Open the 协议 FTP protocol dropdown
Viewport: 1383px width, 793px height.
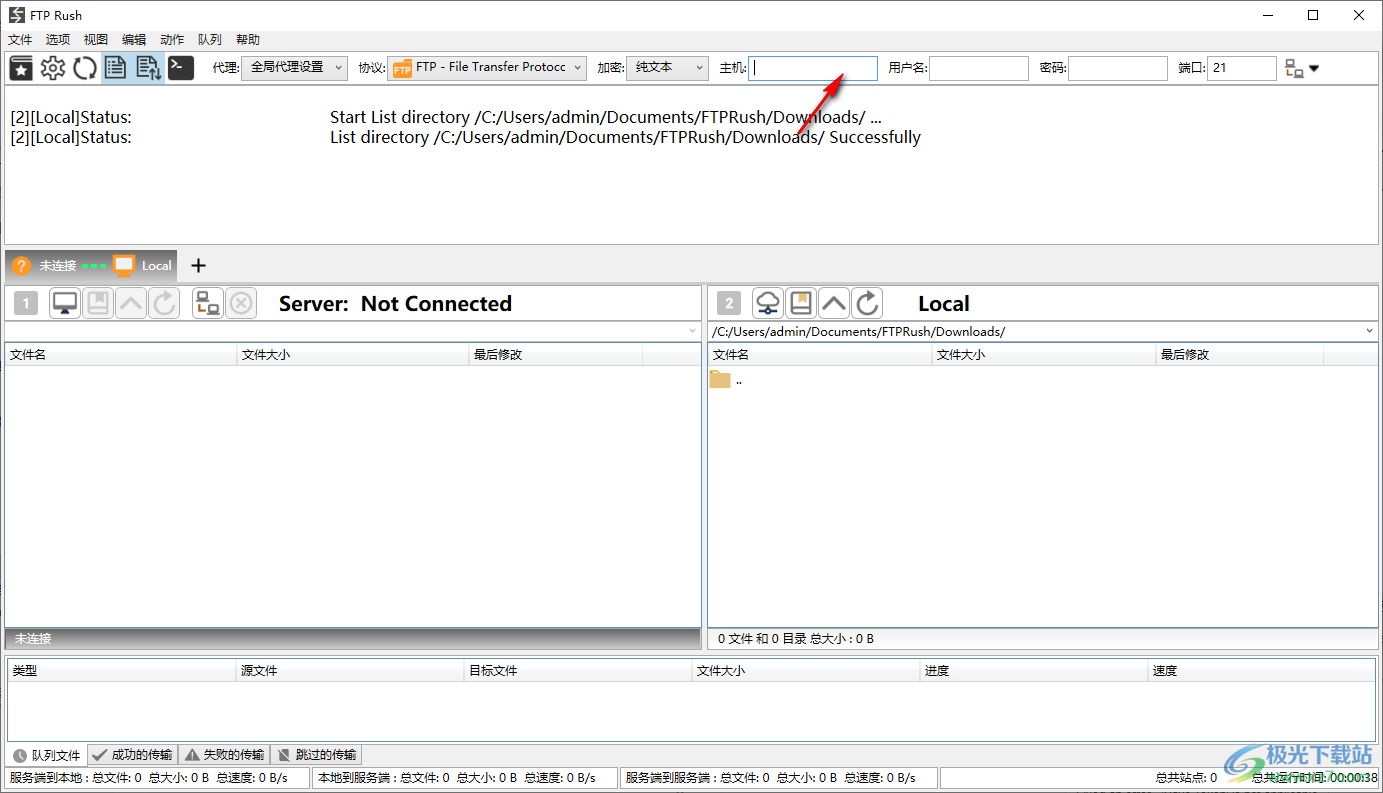point(487,67)
